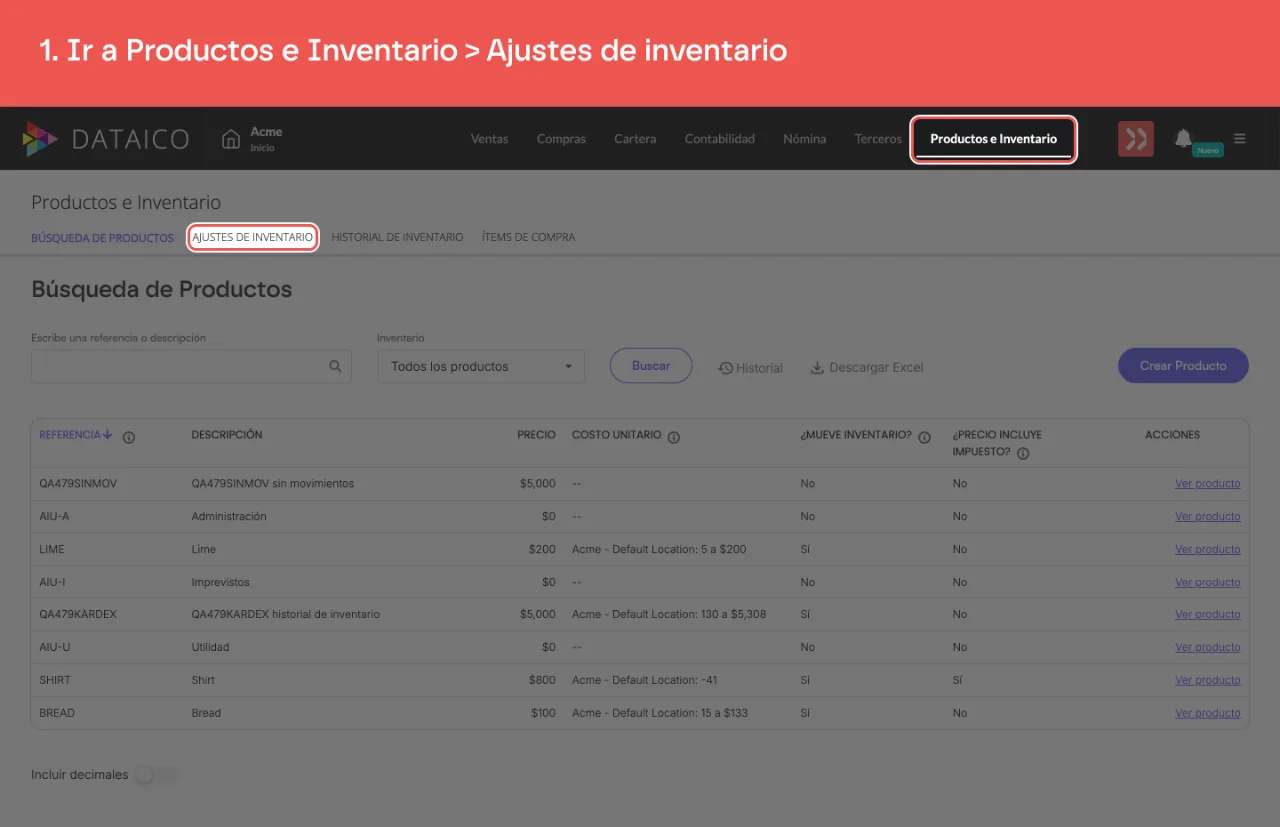Click the 'Utilidad' description cell
1280x827 pixels.
[x=210, y=647]
